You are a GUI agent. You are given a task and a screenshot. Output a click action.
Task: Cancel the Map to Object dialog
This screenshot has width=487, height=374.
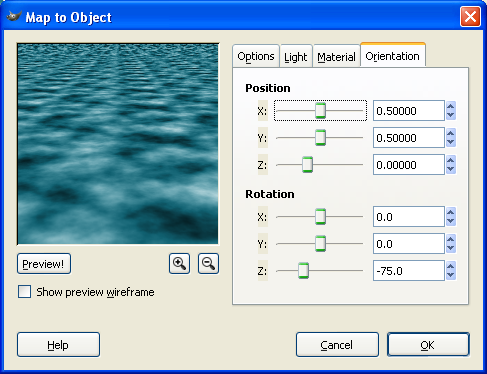tap(337, 345)
